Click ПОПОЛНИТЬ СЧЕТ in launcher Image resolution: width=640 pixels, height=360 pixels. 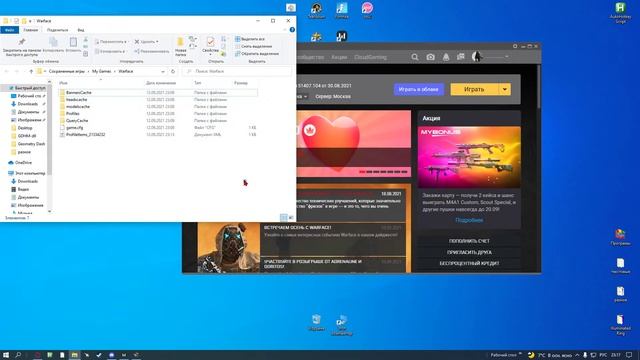coord(469,241)
